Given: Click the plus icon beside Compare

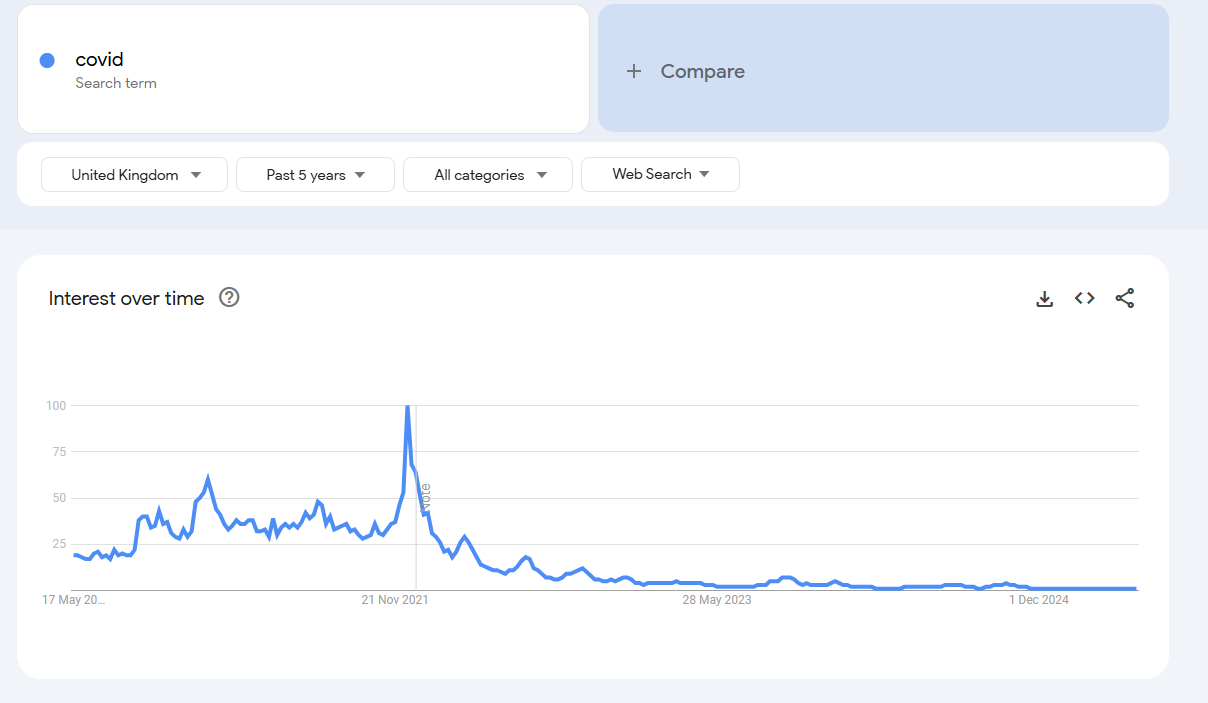Looking at the screenshot, I should (x=634, y=71).
